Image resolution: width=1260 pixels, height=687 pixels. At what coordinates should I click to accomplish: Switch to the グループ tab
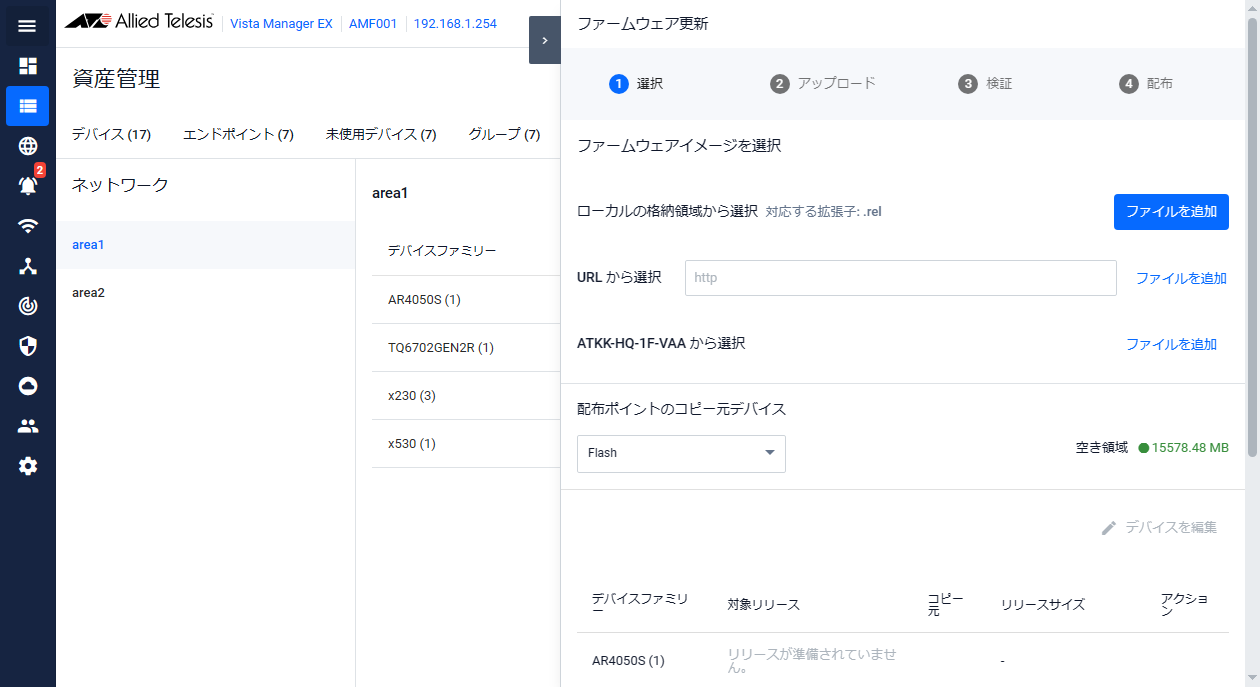(x=504, y=134)
